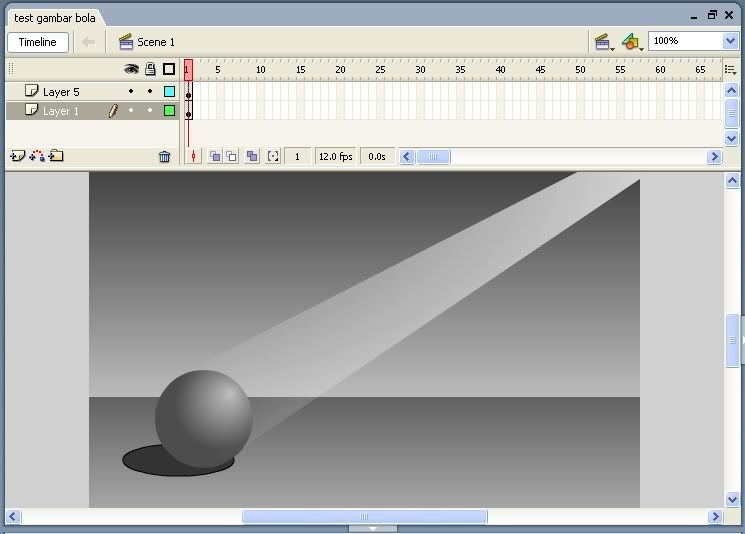Select the sphere on the stage
Image resolution: width=745 pixels, height=534 pixels.
[203, 419]
